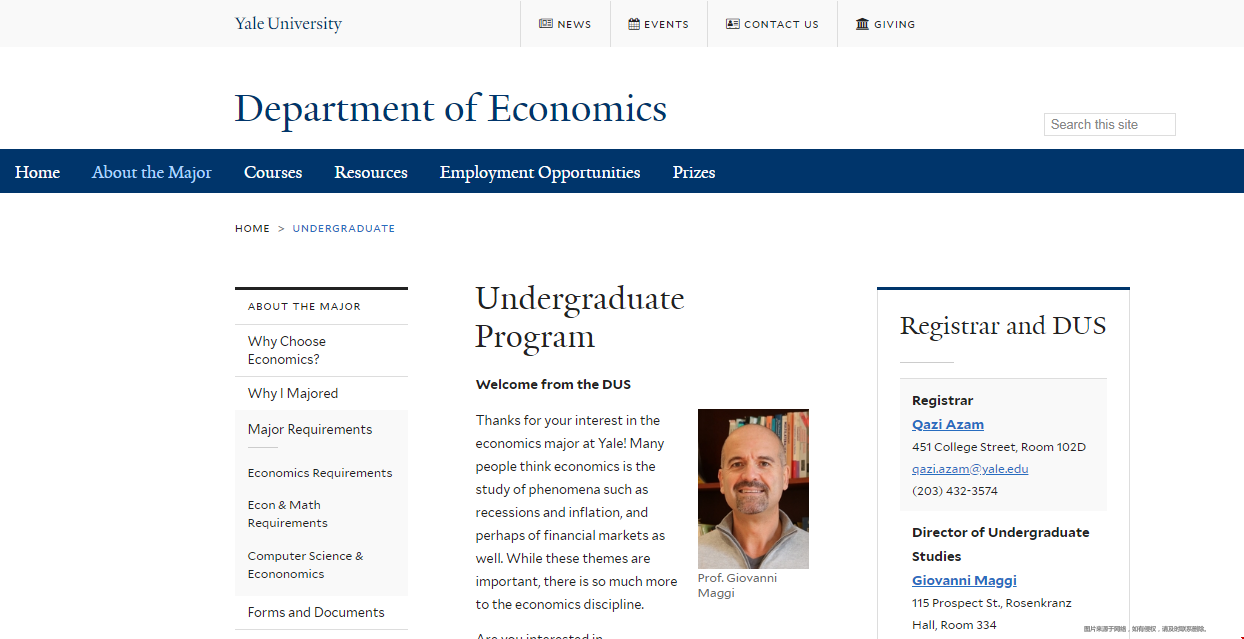
Task: Open Qazi Azam's profile link
Action: click(x=948, y=424)
